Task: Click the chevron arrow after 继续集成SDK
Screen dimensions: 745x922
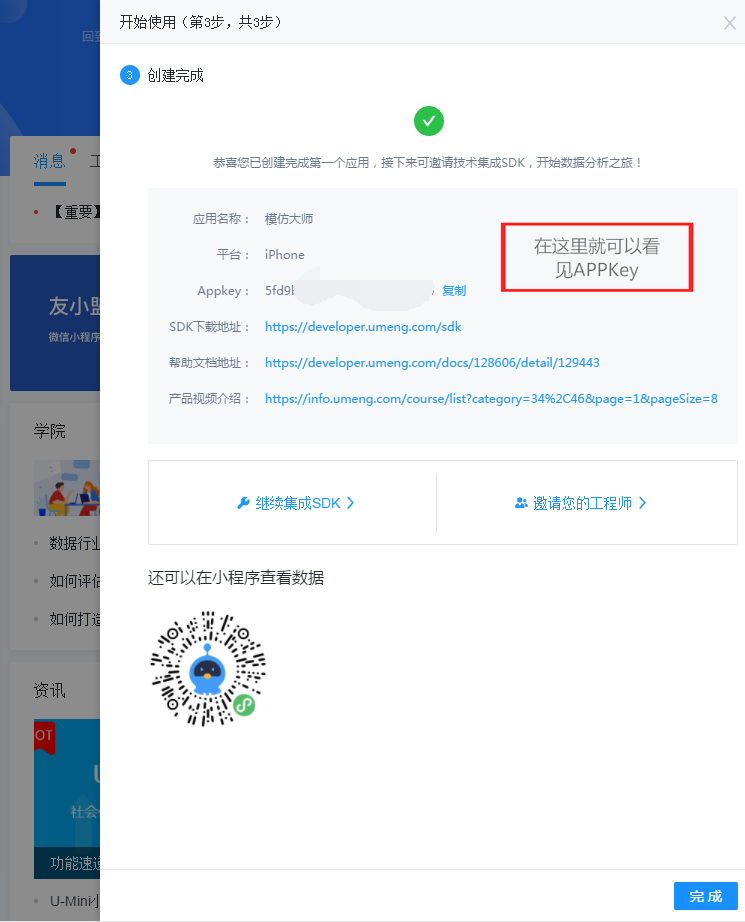Action: click(x=351, y=503)
